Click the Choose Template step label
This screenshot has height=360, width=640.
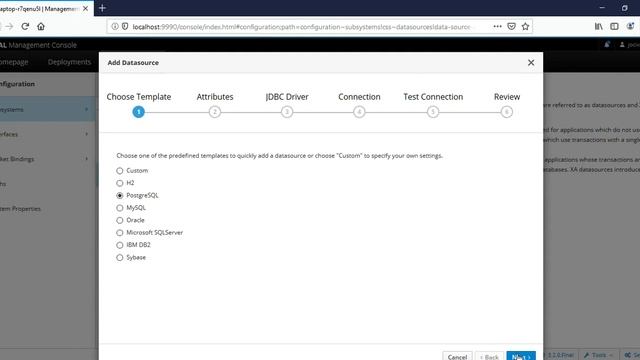(139, 97)
